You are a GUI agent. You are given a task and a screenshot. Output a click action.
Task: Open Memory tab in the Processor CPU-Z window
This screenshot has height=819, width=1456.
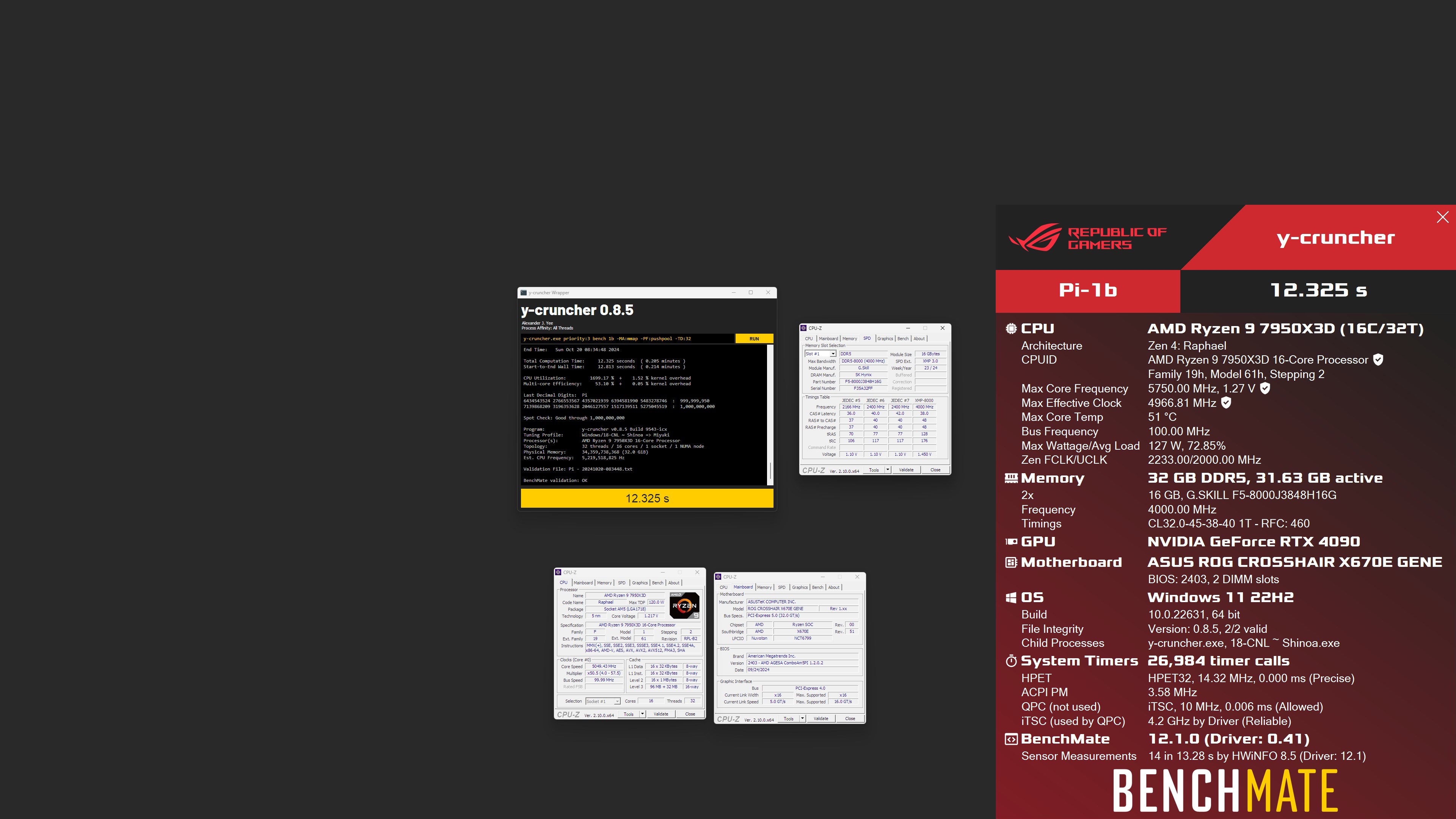pyautogui.click(x=604, y=583)
